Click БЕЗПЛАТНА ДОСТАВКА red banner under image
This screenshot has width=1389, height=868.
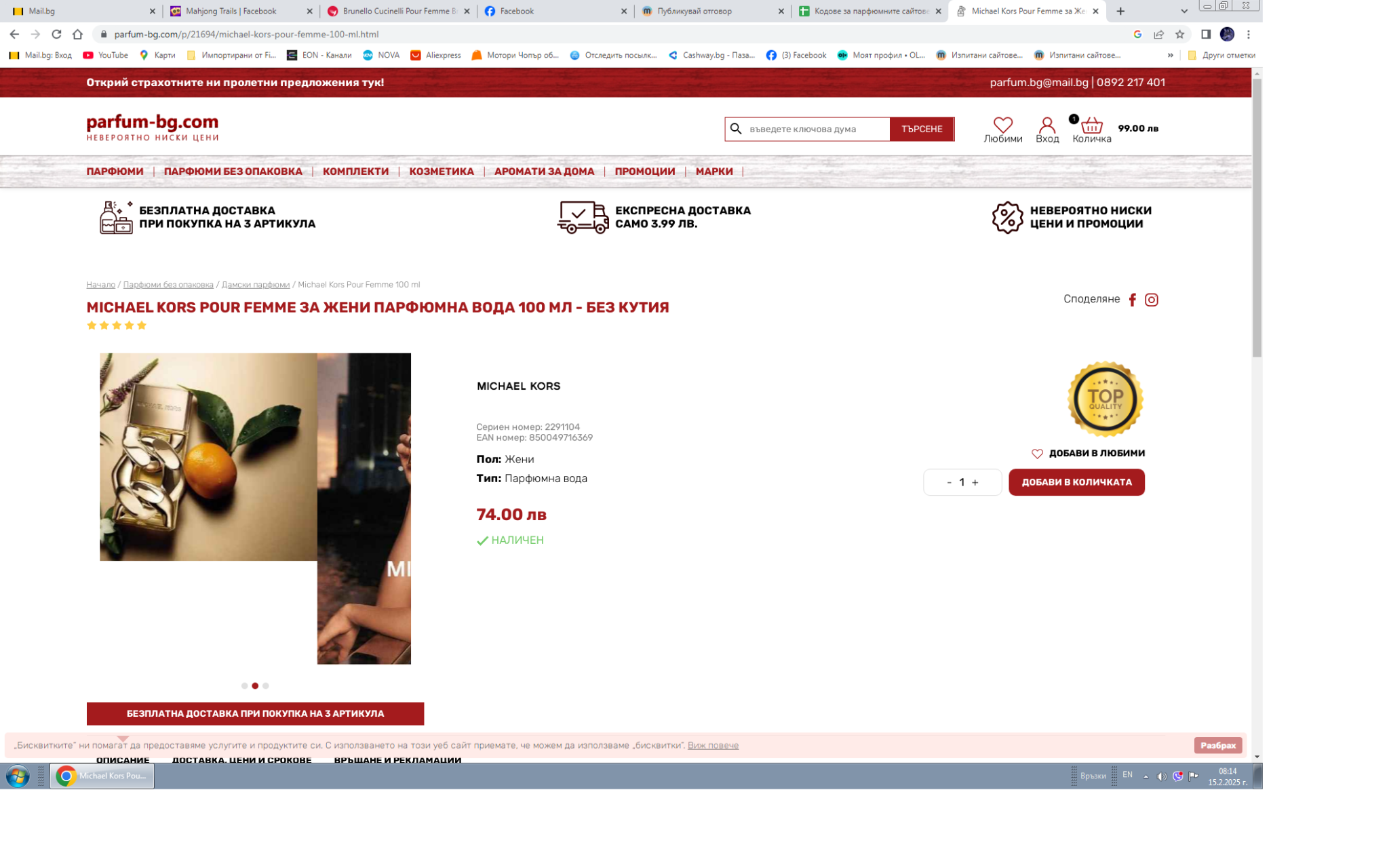click(x=255, y=713)
